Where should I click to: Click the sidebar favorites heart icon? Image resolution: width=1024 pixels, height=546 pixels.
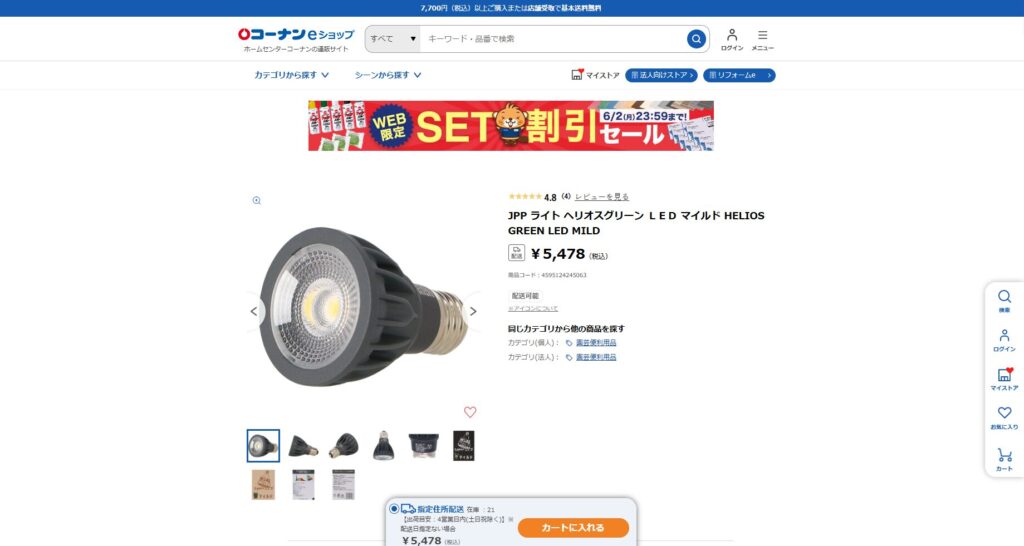pos(1004,418)
